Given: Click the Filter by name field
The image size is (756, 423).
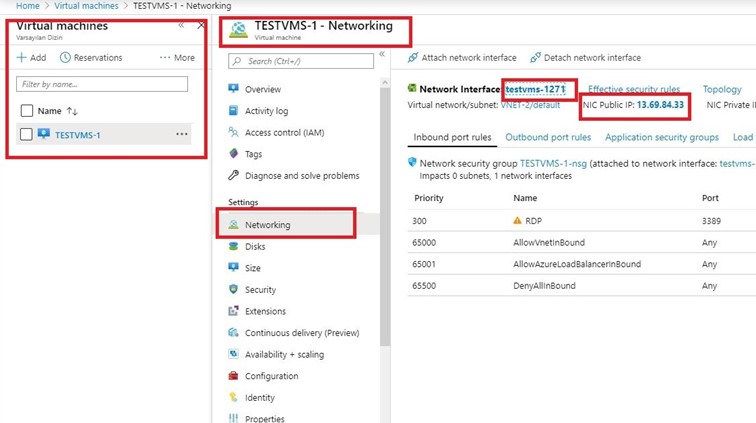Looking at the screenshot, I should tap(102, 84).
